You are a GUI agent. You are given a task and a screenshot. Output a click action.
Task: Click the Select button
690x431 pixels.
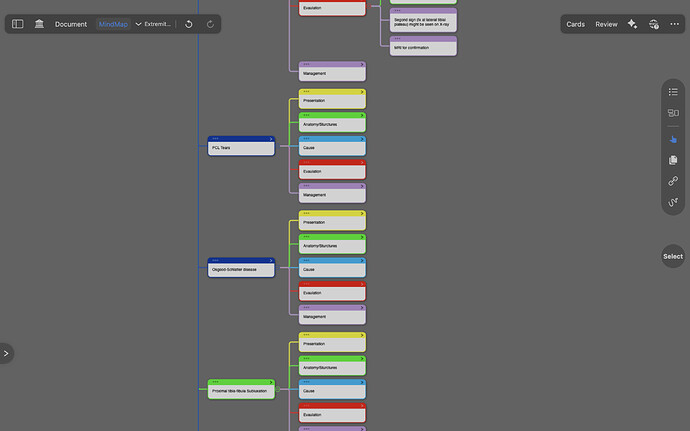[x=673, y=256]
